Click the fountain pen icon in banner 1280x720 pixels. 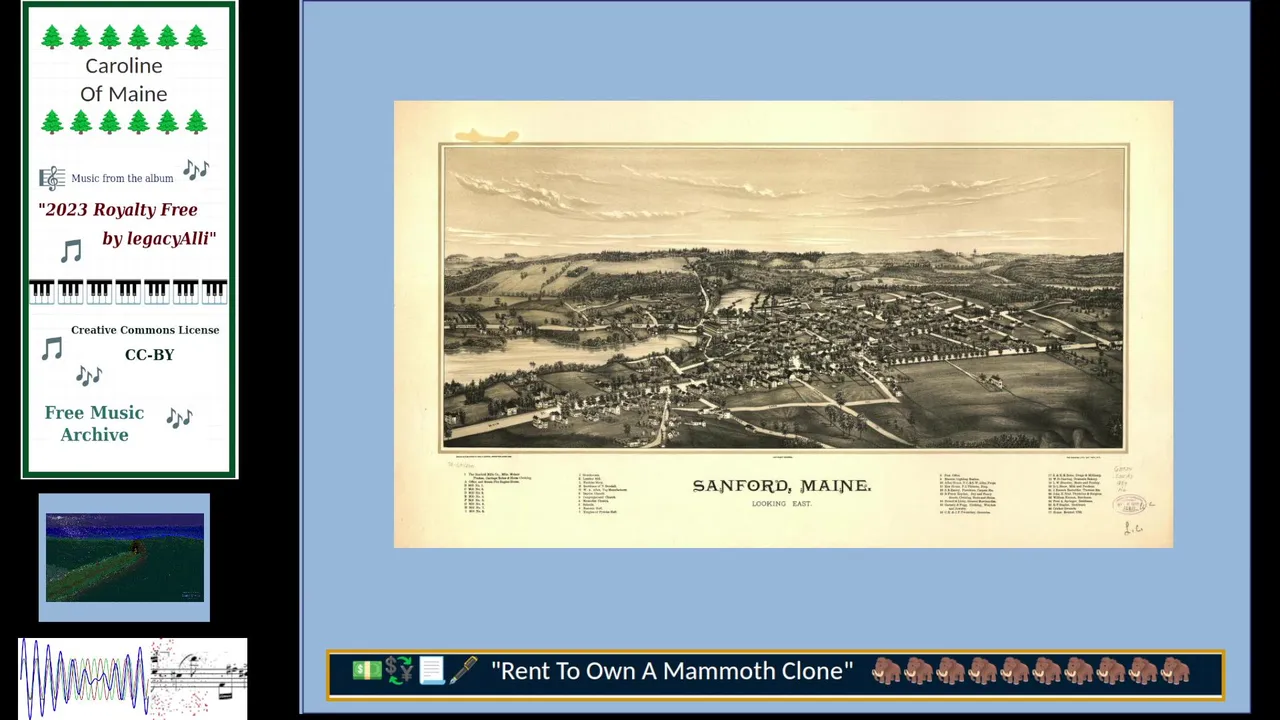tap(463, 671)
